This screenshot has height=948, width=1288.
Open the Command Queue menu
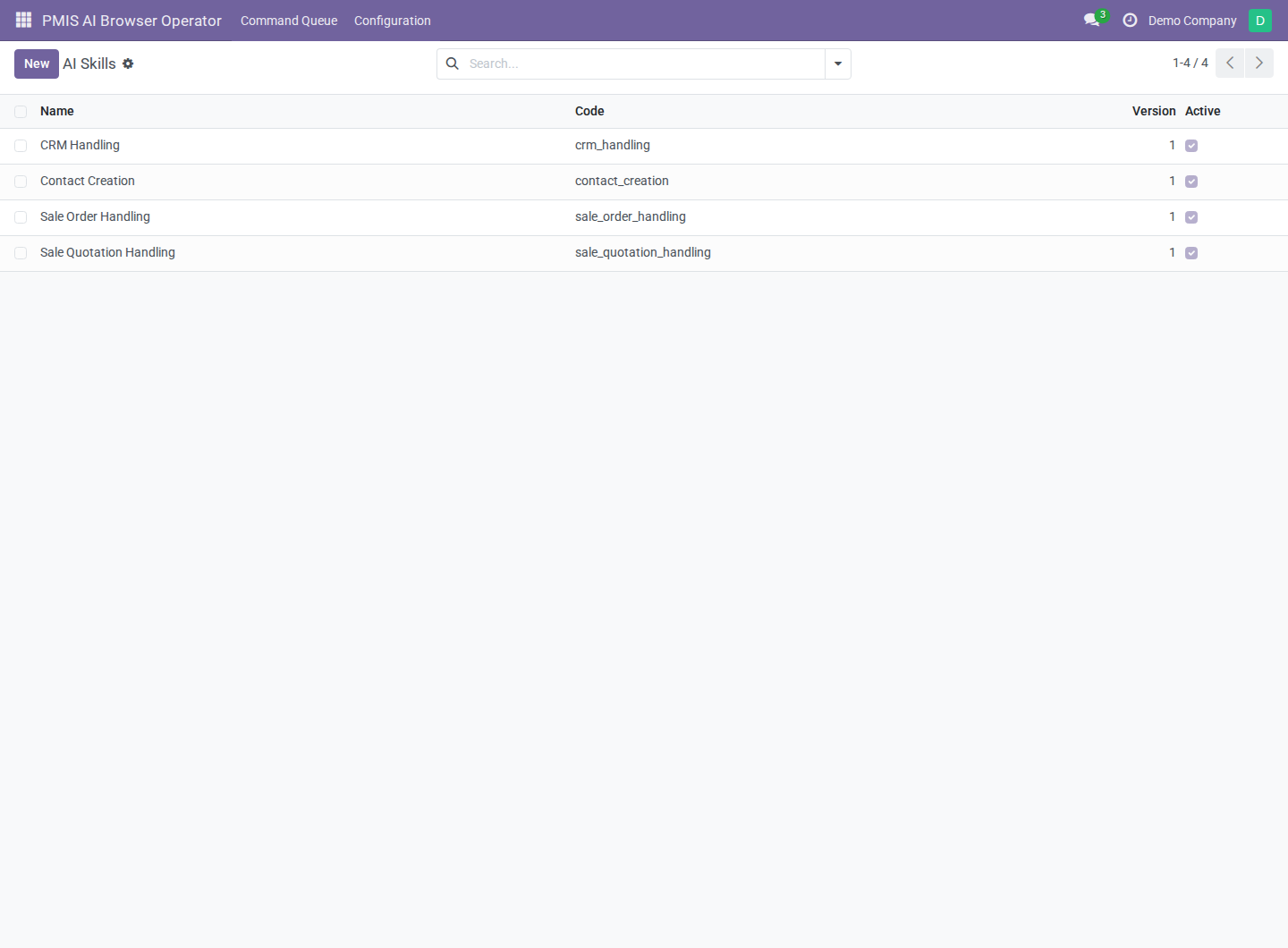pos(289,21)
